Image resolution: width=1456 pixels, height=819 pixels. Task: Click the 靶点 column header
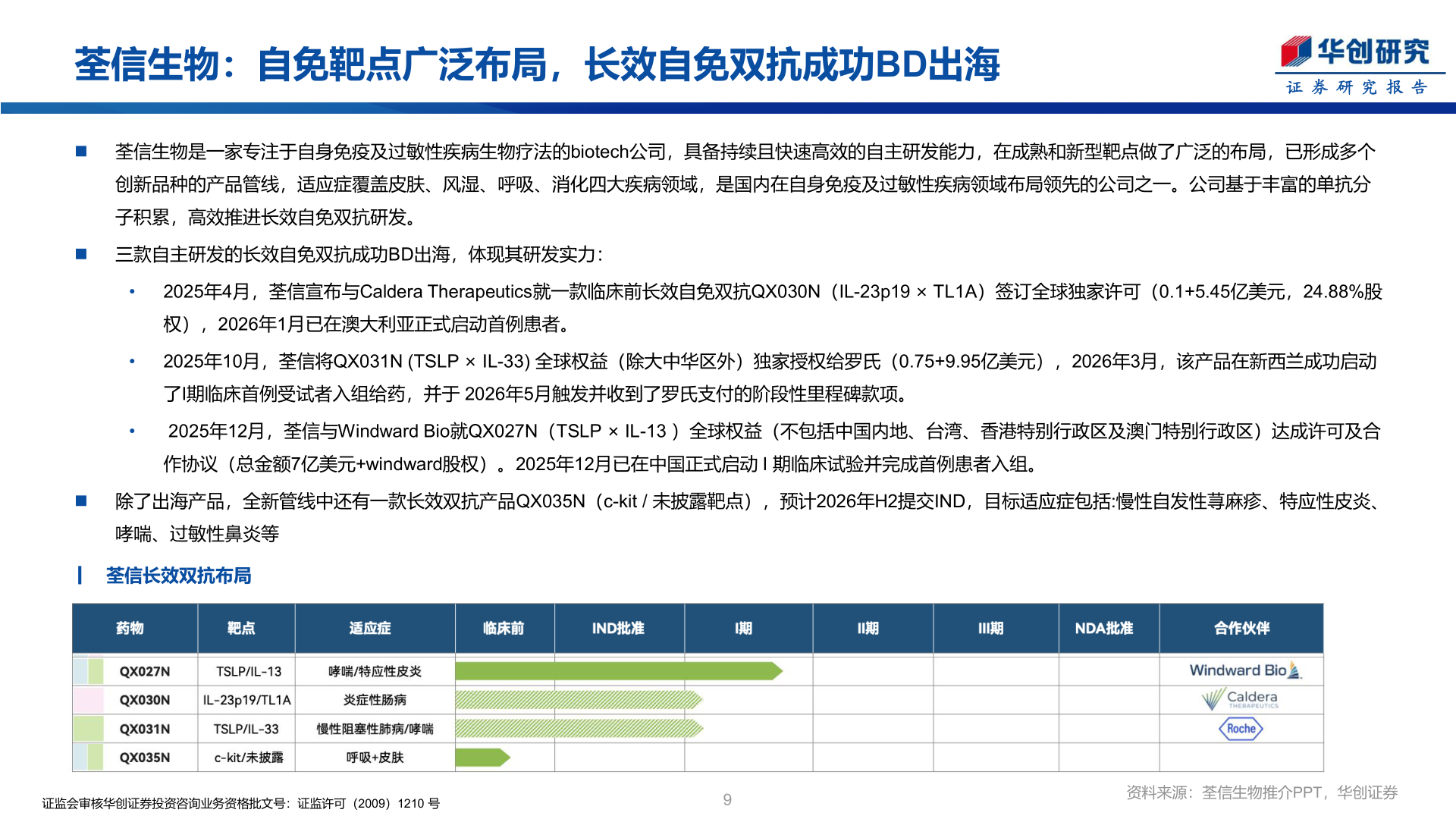pos(246,628)
